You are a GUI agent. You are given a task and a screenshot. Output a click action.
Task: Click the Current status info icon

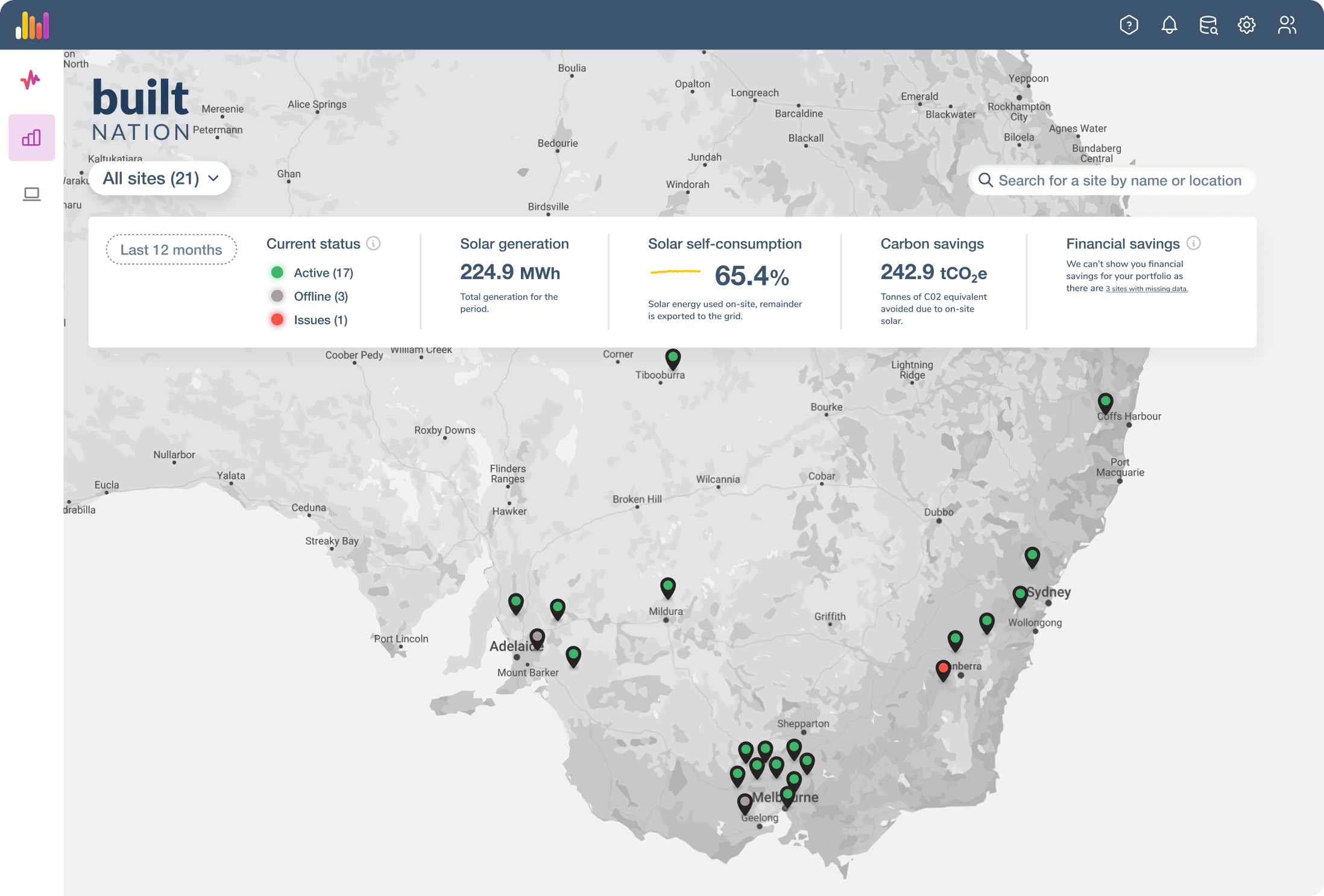click(x=373, y=243)
